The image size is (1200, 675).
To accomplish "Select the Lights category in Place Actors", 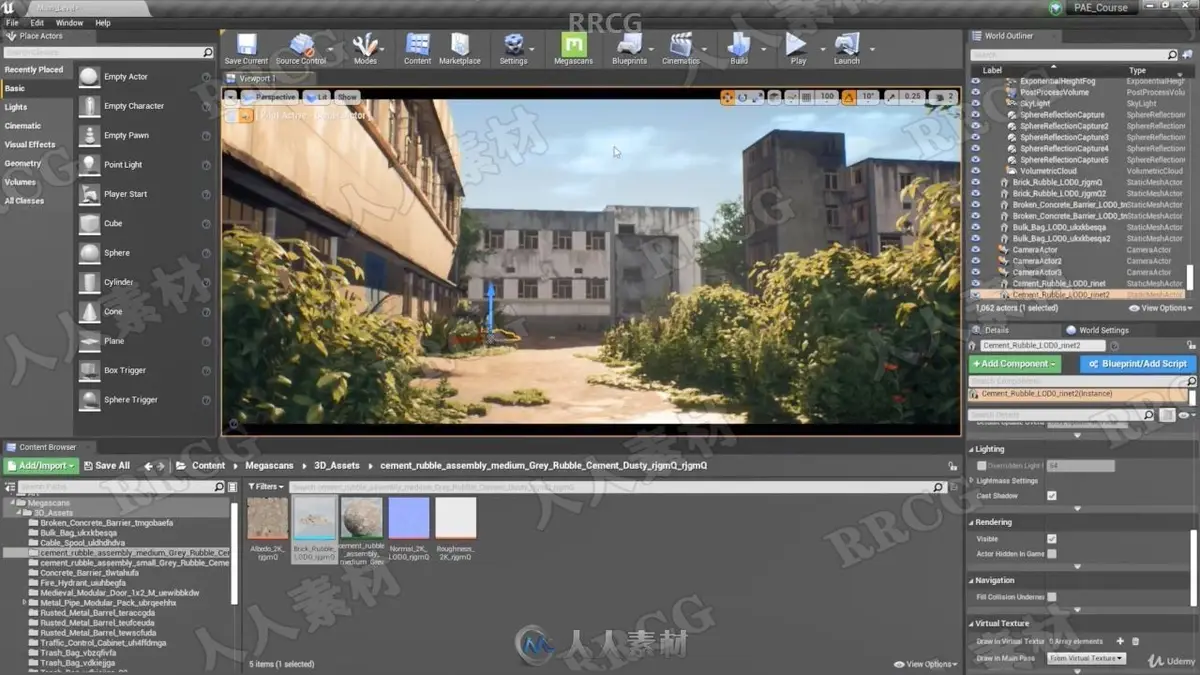I will tap(16, 107).
